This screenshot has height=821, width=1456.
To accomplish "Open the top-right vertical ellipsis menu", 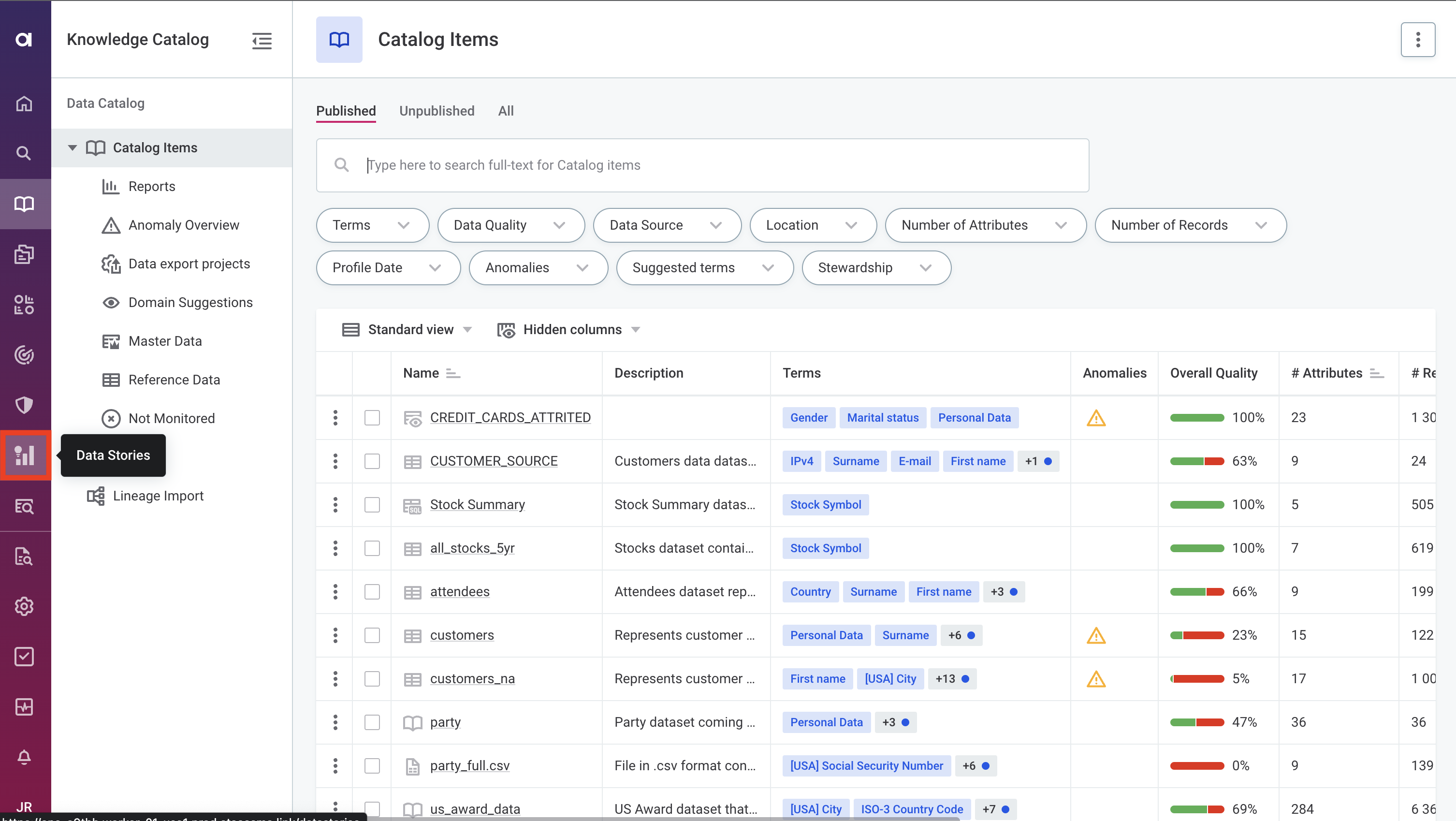I will pyautogui.click(x=1417, y=40).
